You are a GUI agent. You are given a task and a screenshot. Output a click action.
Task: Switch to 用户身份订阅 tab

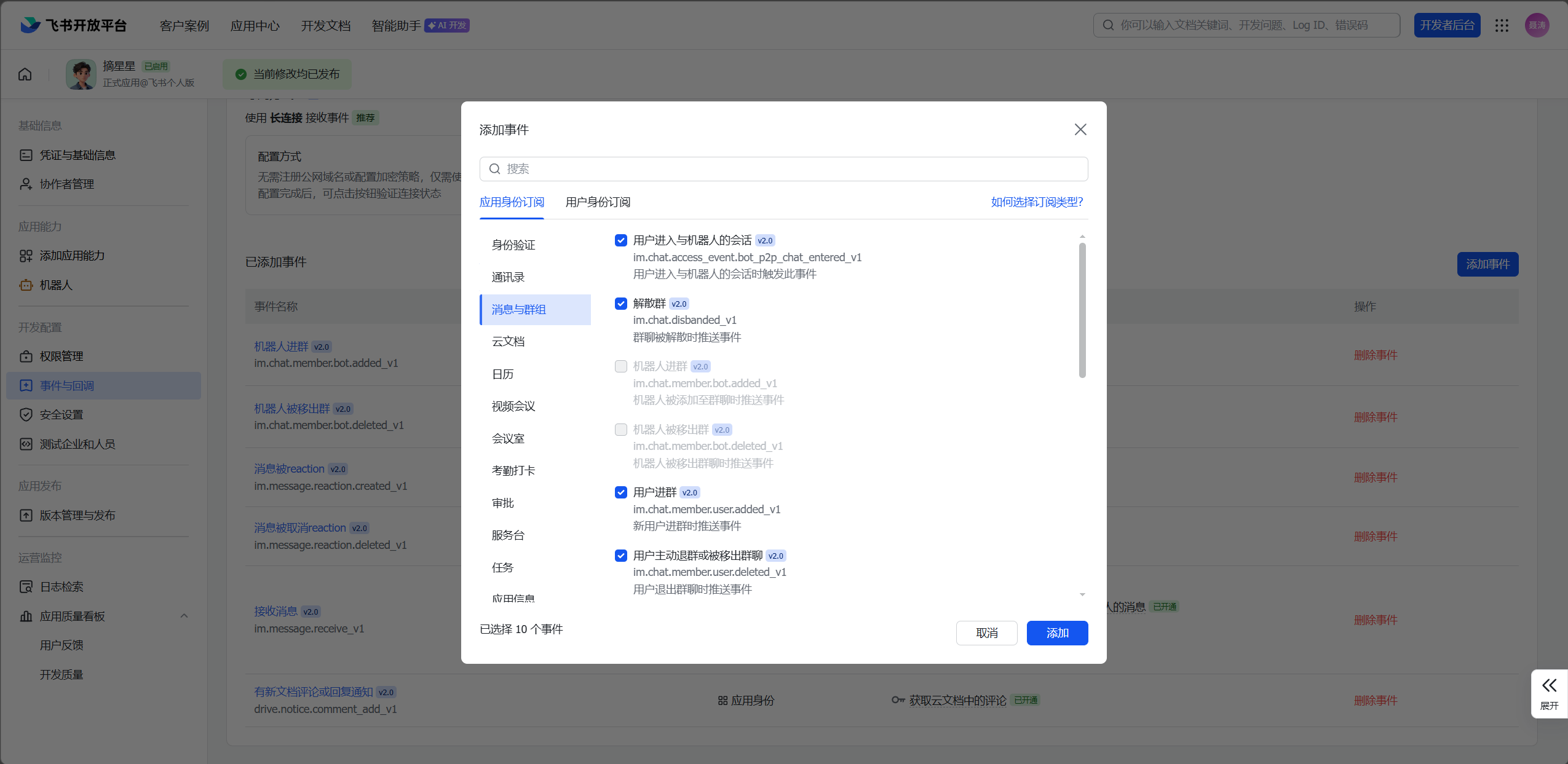tap(598, 202)
